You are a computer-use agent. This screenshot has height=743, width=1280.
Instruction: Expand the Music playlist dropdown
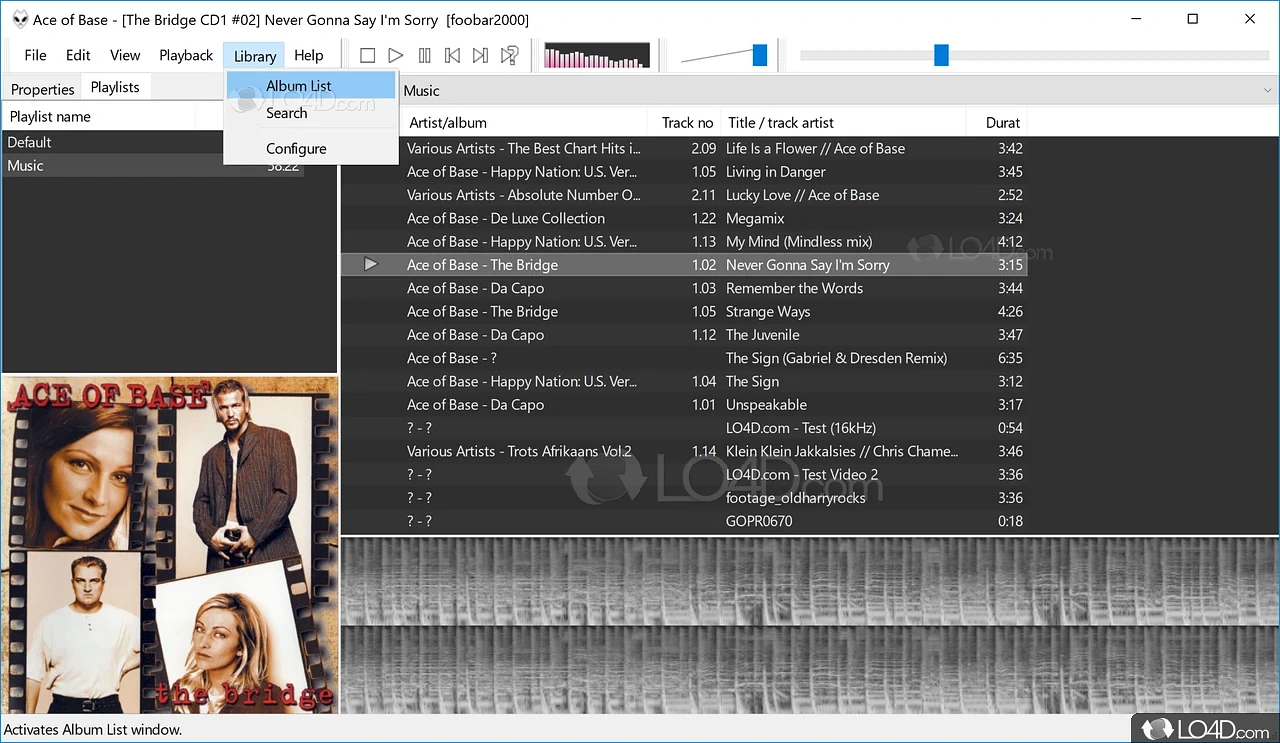click(x=1268, y=91)
